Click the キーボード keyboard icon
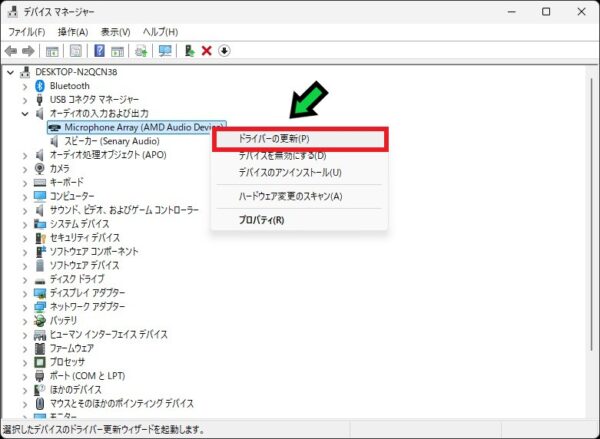 [40, 182]
